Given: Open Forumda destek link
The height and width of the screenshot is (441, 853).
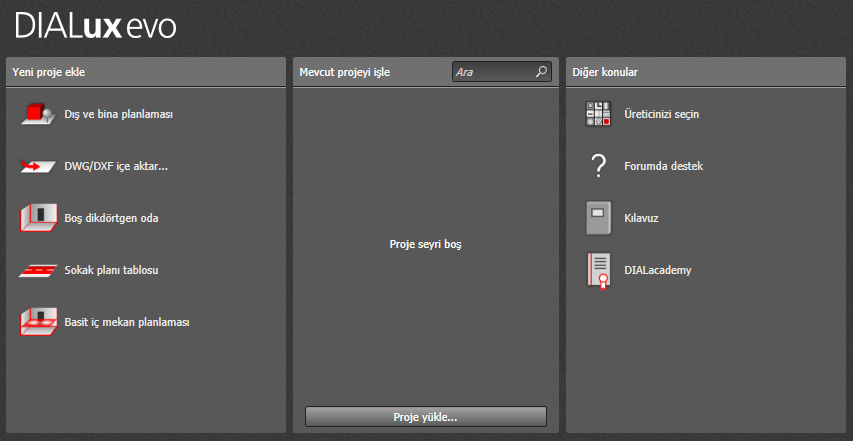Looking at the screenshot, I should (x=664, y=166).
